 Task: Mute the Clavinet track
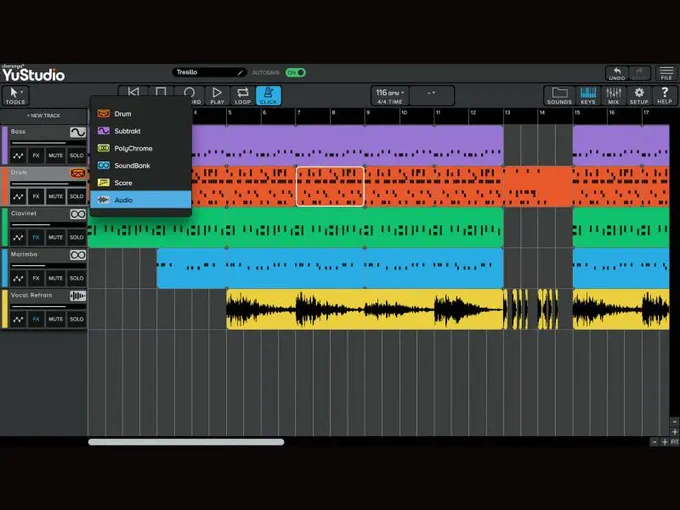point(56,237)
